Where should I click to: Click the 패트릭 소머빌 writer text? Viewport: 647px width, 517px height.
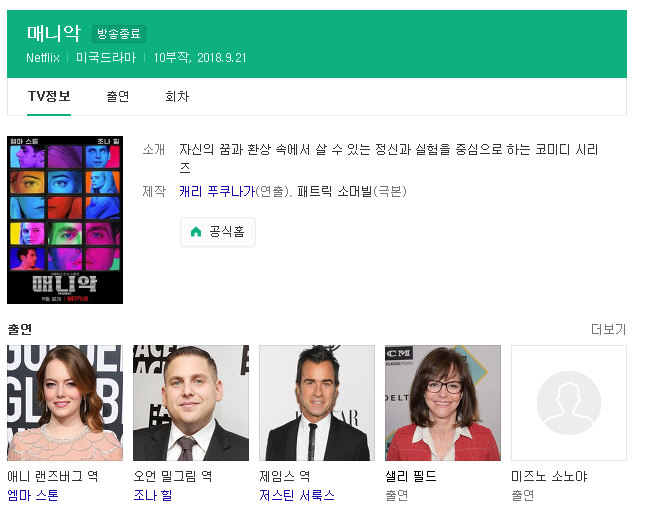click(x=335, y=191)
